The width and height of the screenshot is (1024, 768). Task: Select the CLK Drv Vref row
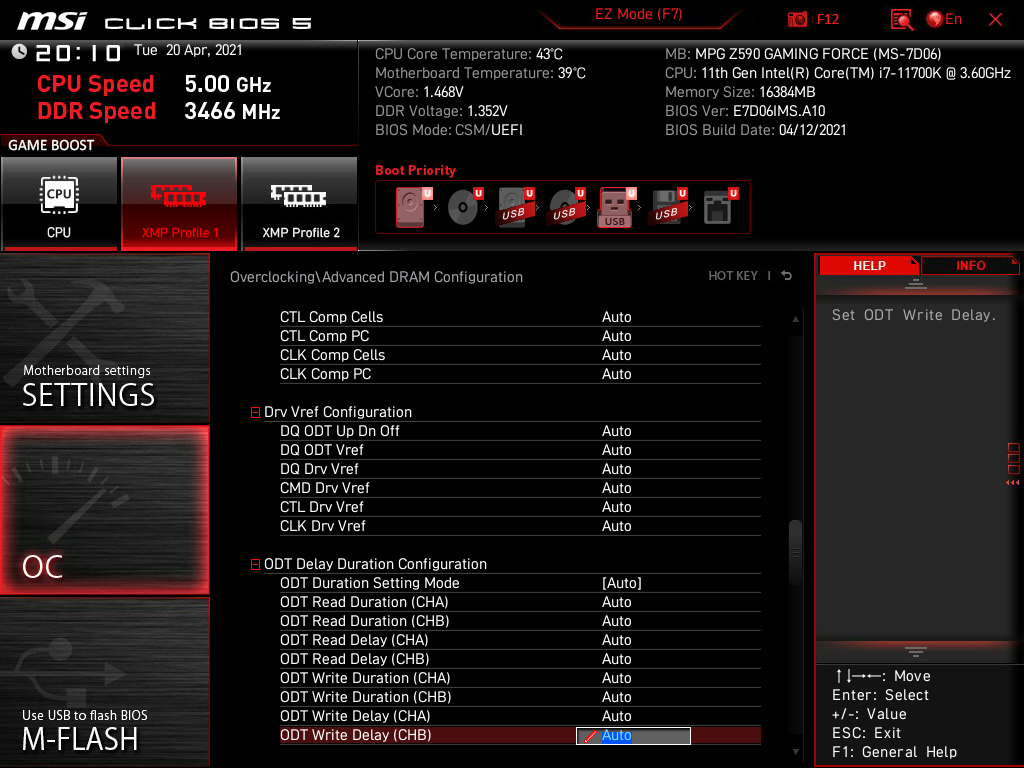(x=520, y=526)
